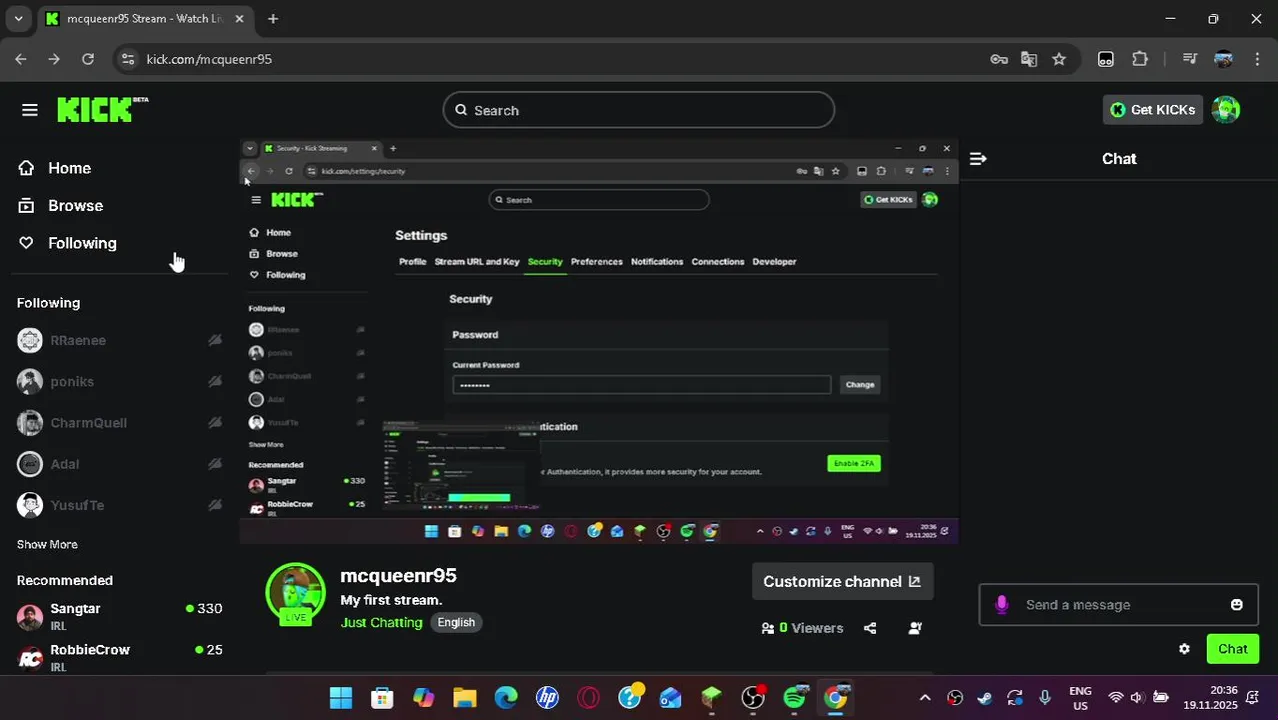The image size is (1278, 720).
Task: Open Sangtar recommended channel
Action: point(119,616)
